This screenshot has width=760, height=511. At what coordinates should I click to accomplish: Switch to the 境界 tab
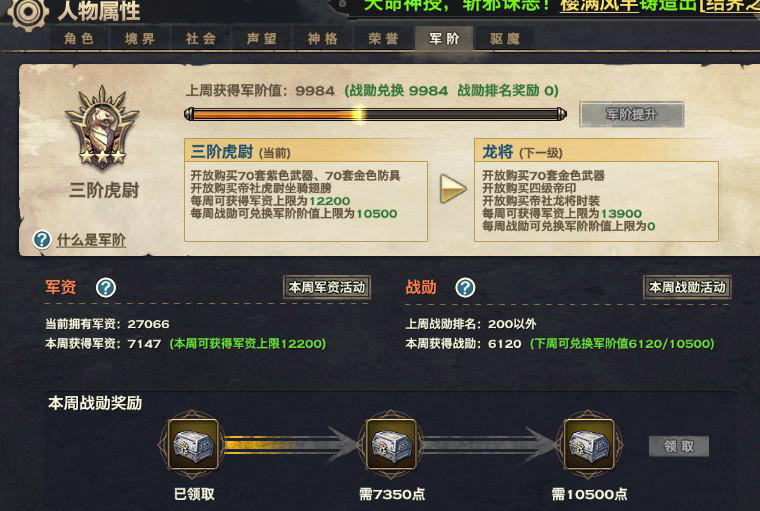click(140, 38)
